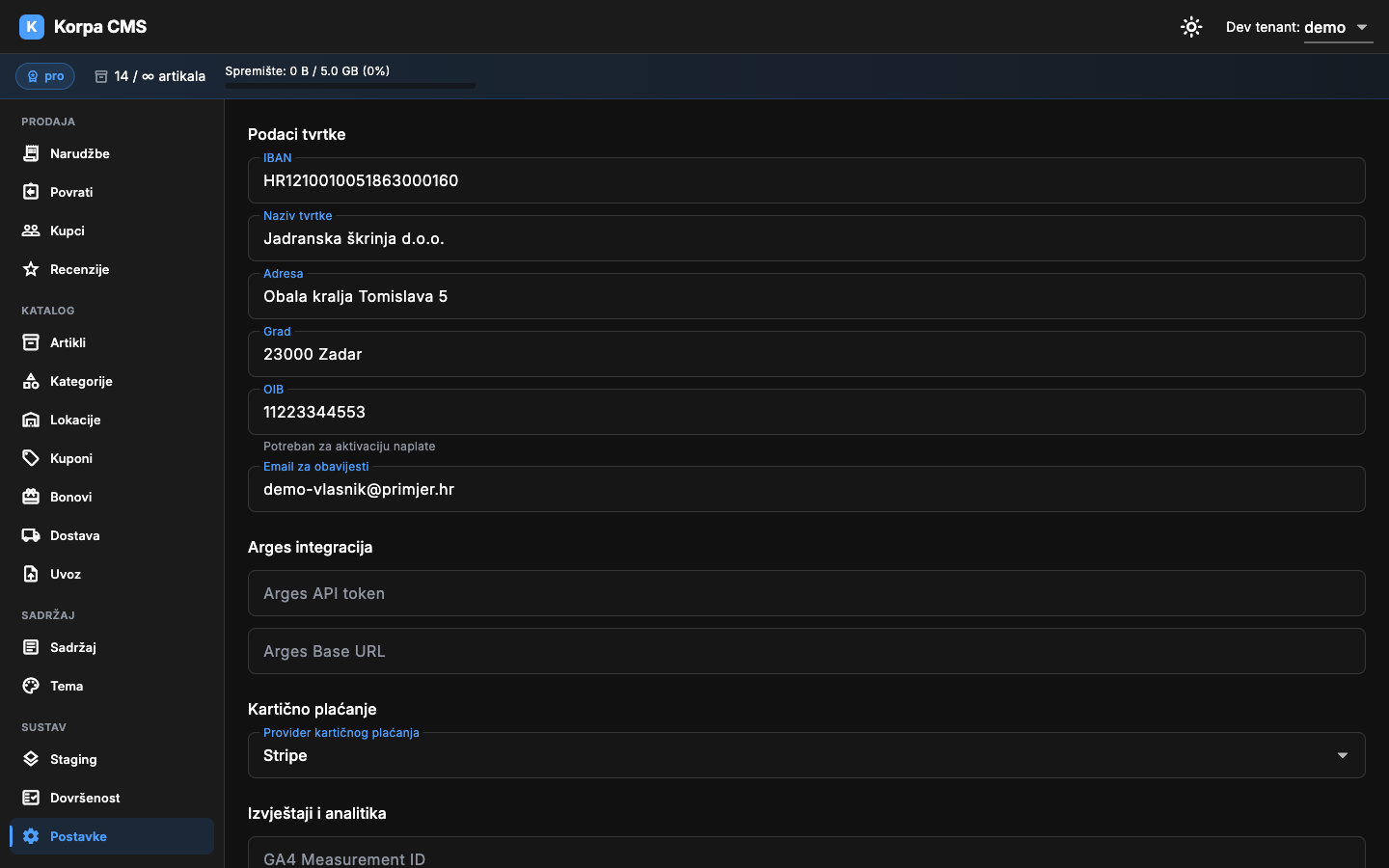The image size is (1389, 868).
Task: Expand the Provider kartičnog plaćanja Stripe dropdown
Action: pos(806,755)
